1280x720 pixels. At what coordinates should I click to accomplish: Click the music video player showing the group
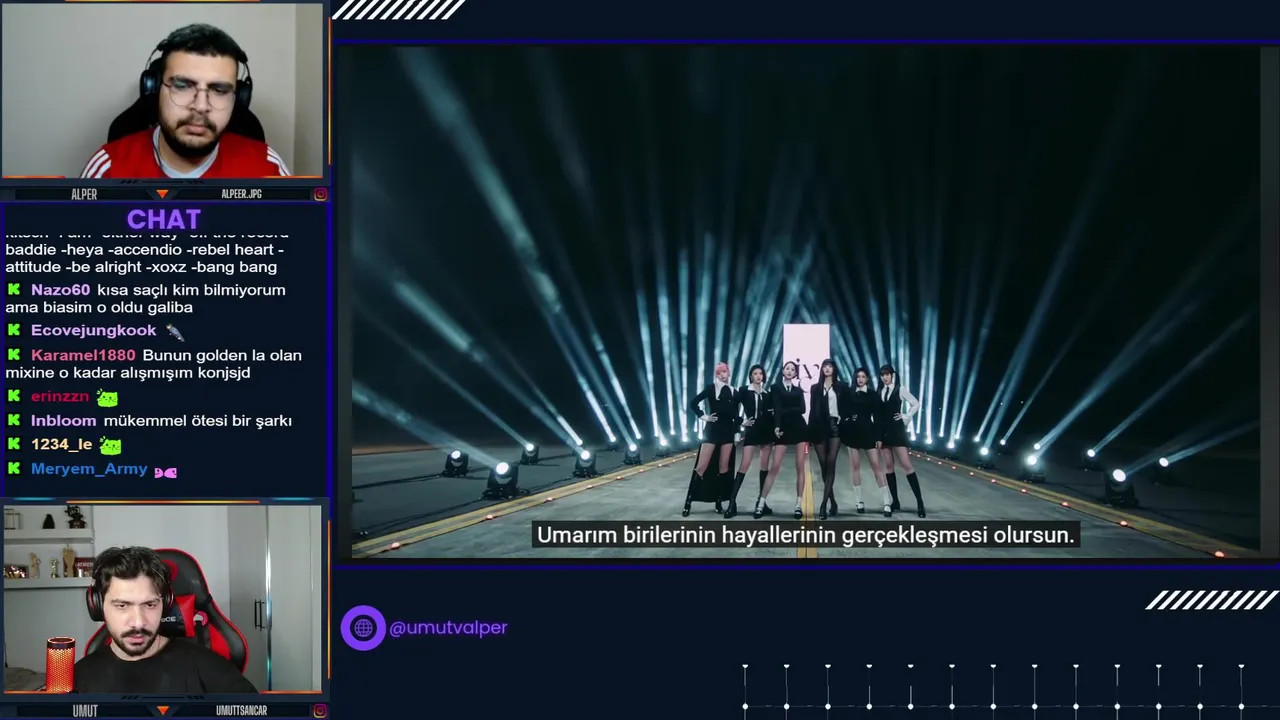(x=806, y=302)
